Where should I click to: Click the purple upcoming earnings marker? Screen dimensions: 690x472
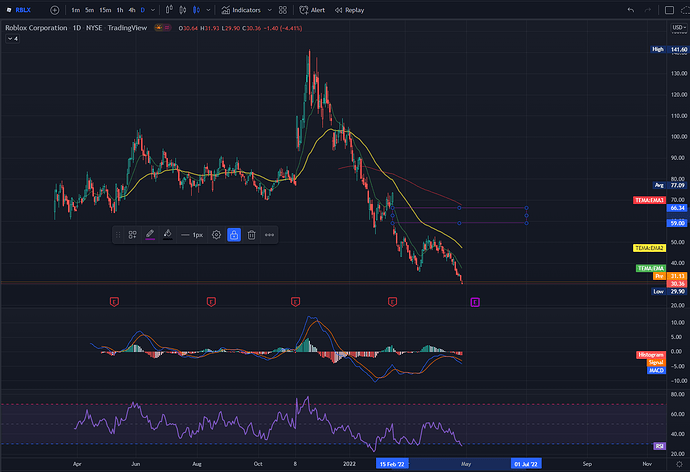pyautogui.click(x=475, y=302)
